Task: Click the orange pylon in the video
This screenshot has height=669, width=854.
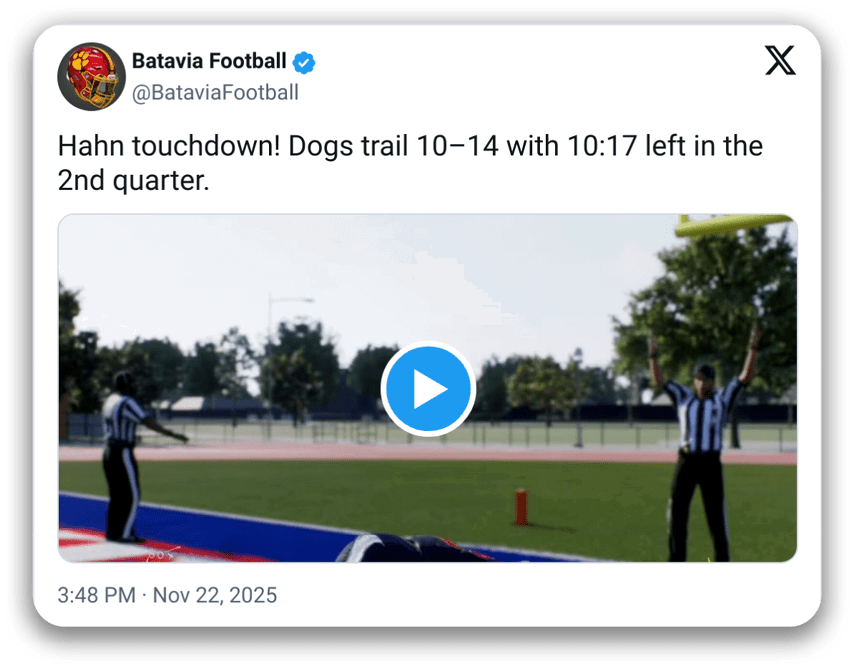Action: pyautogui.click(x=521, y=506)
